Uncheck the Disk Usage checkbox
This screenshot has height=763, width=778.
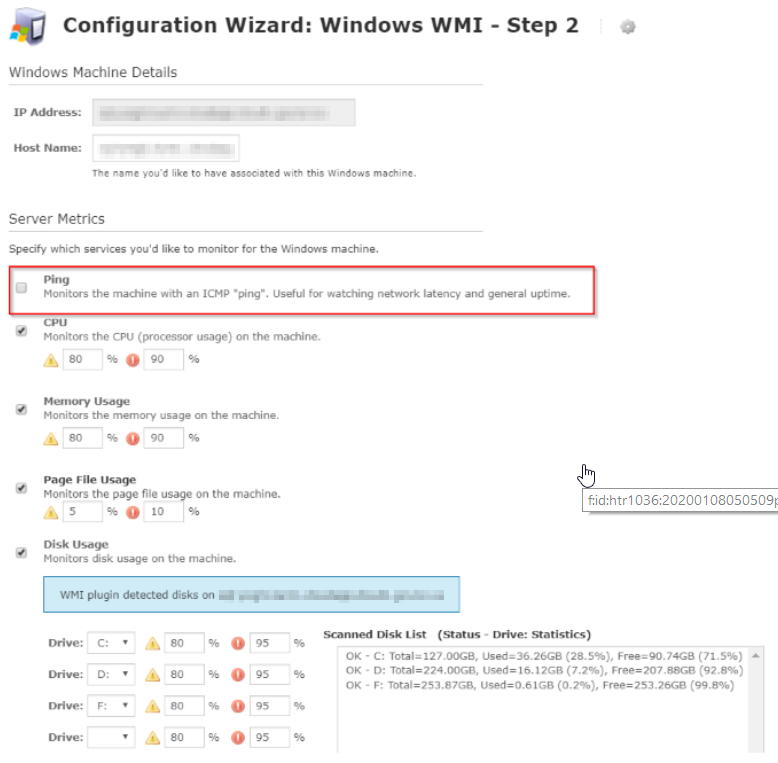click(21, 553)
